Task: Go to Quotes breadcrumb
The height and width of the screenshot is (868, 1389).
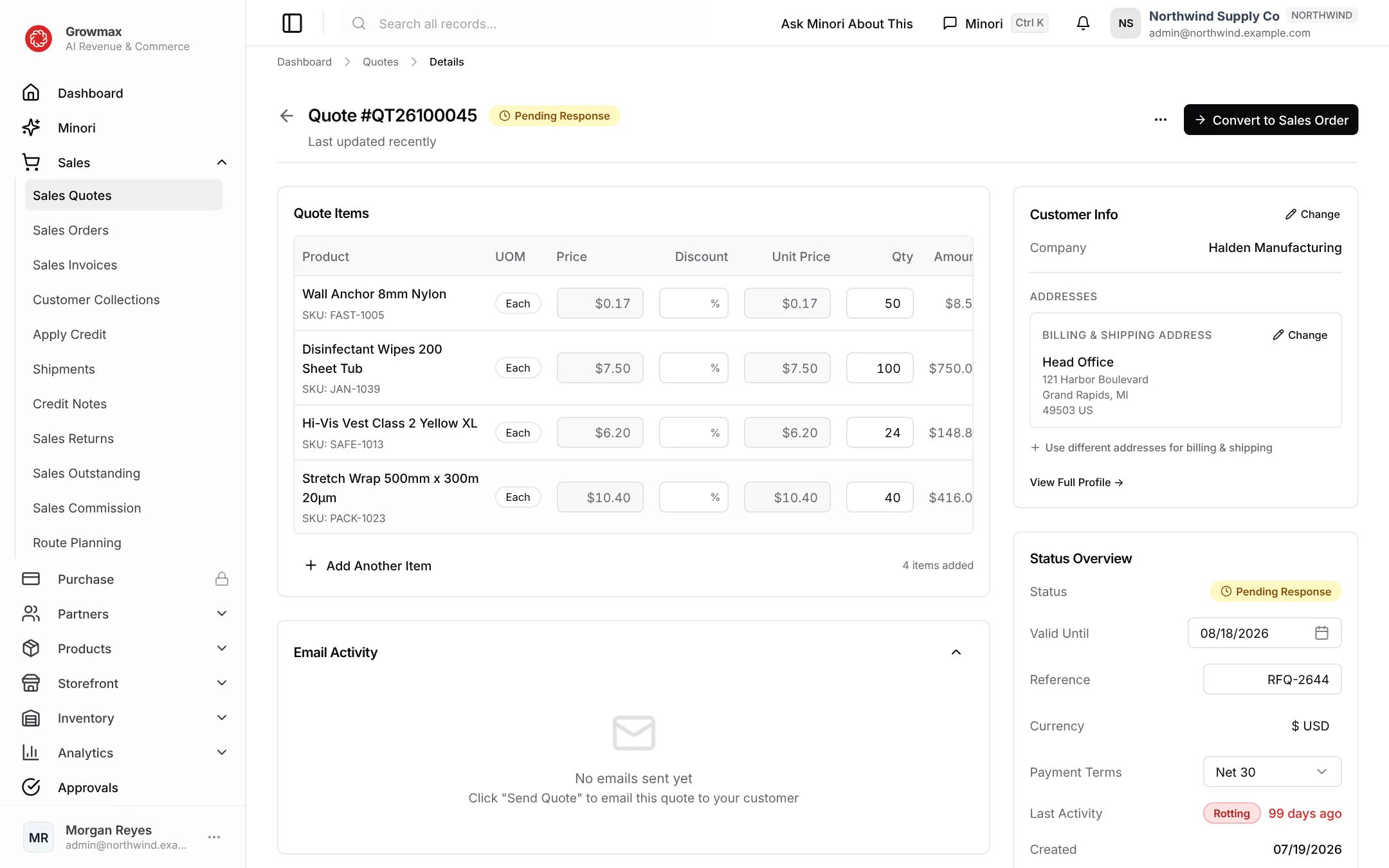Action: [x=380, y=62]
